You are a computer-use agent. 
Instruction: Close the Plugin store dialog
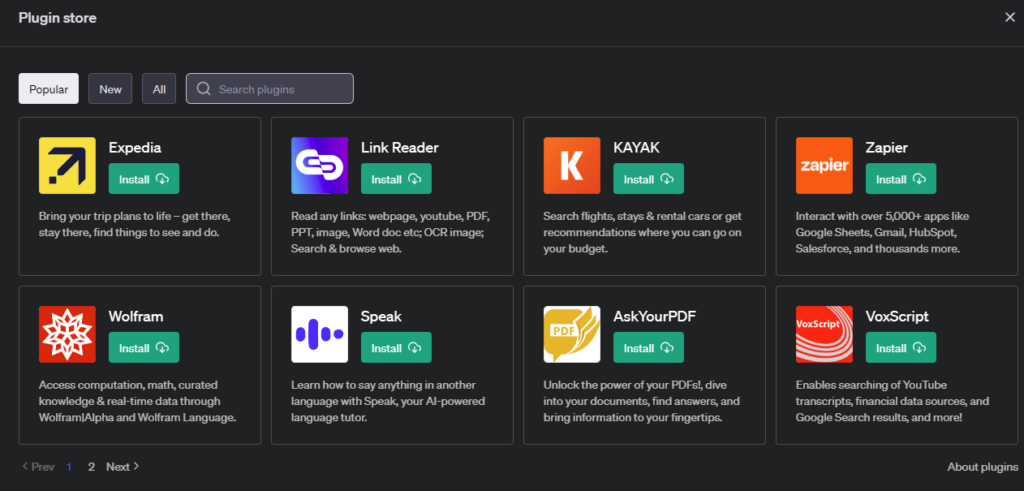[1009, 17]
